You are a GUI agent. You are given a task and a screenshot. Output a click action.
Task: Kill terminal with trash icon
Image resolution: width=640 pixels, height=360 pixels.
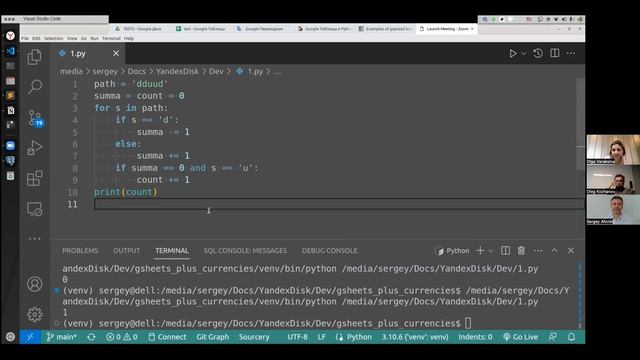(521, 251)
